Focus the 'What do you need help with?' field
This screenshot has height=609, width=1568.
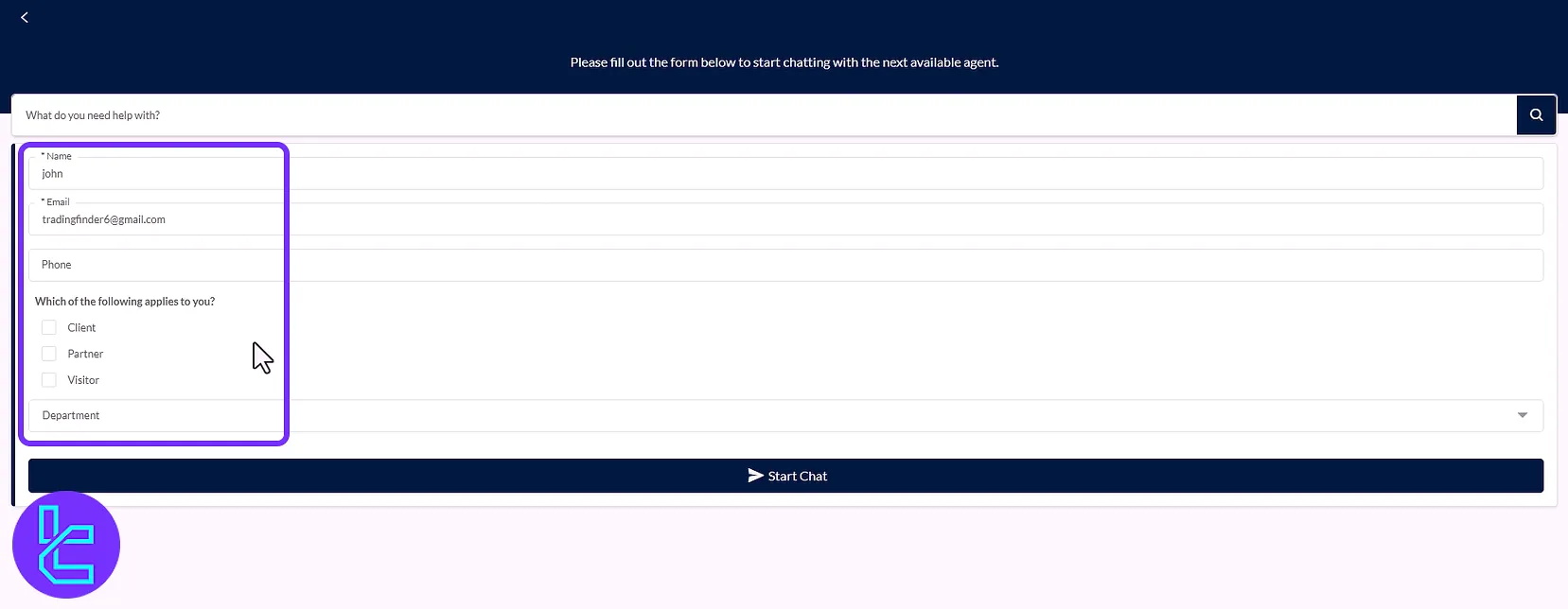764,115
